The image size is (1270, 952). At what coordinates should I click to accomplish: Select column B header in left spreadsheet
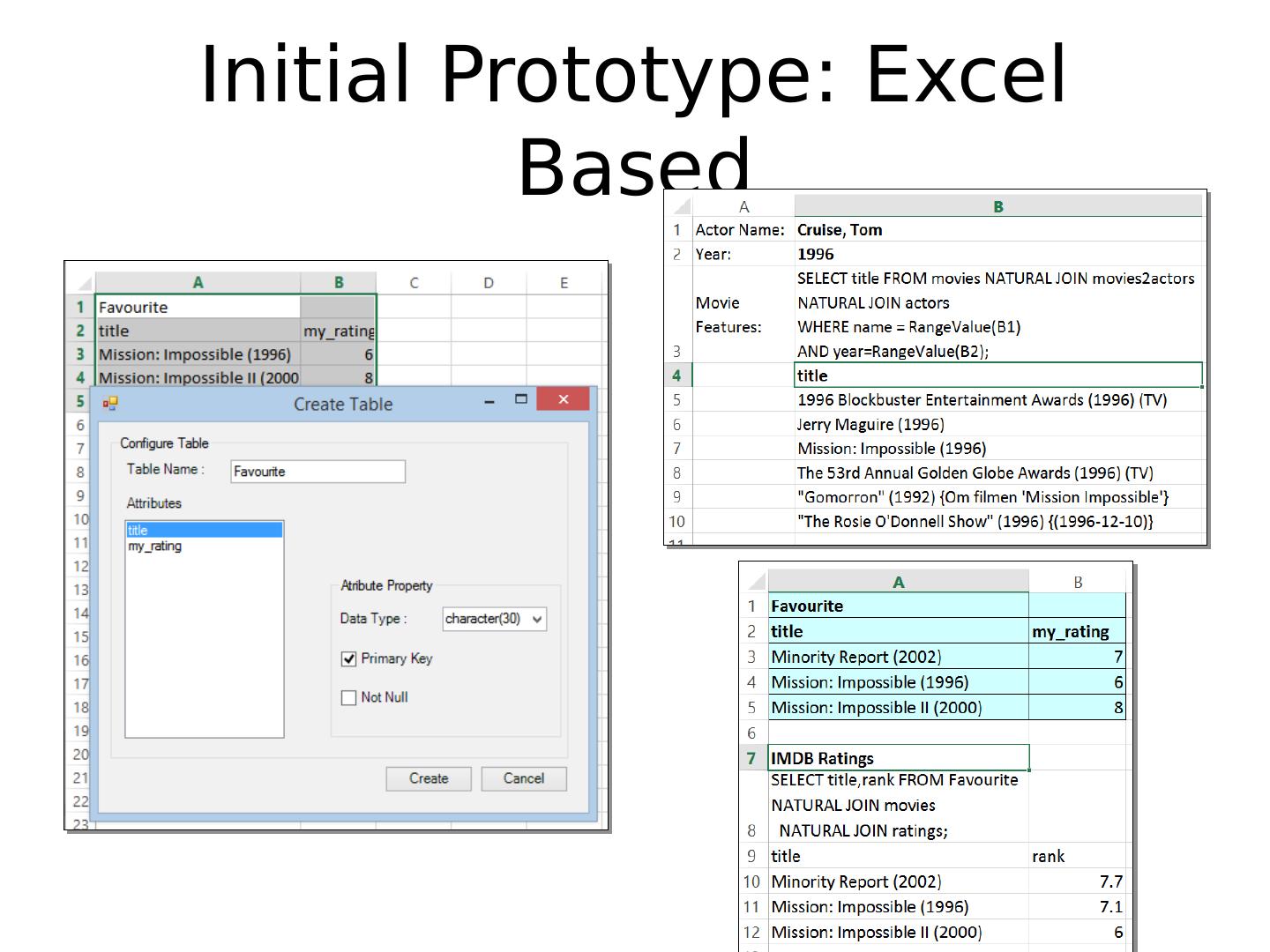[339, 283]
